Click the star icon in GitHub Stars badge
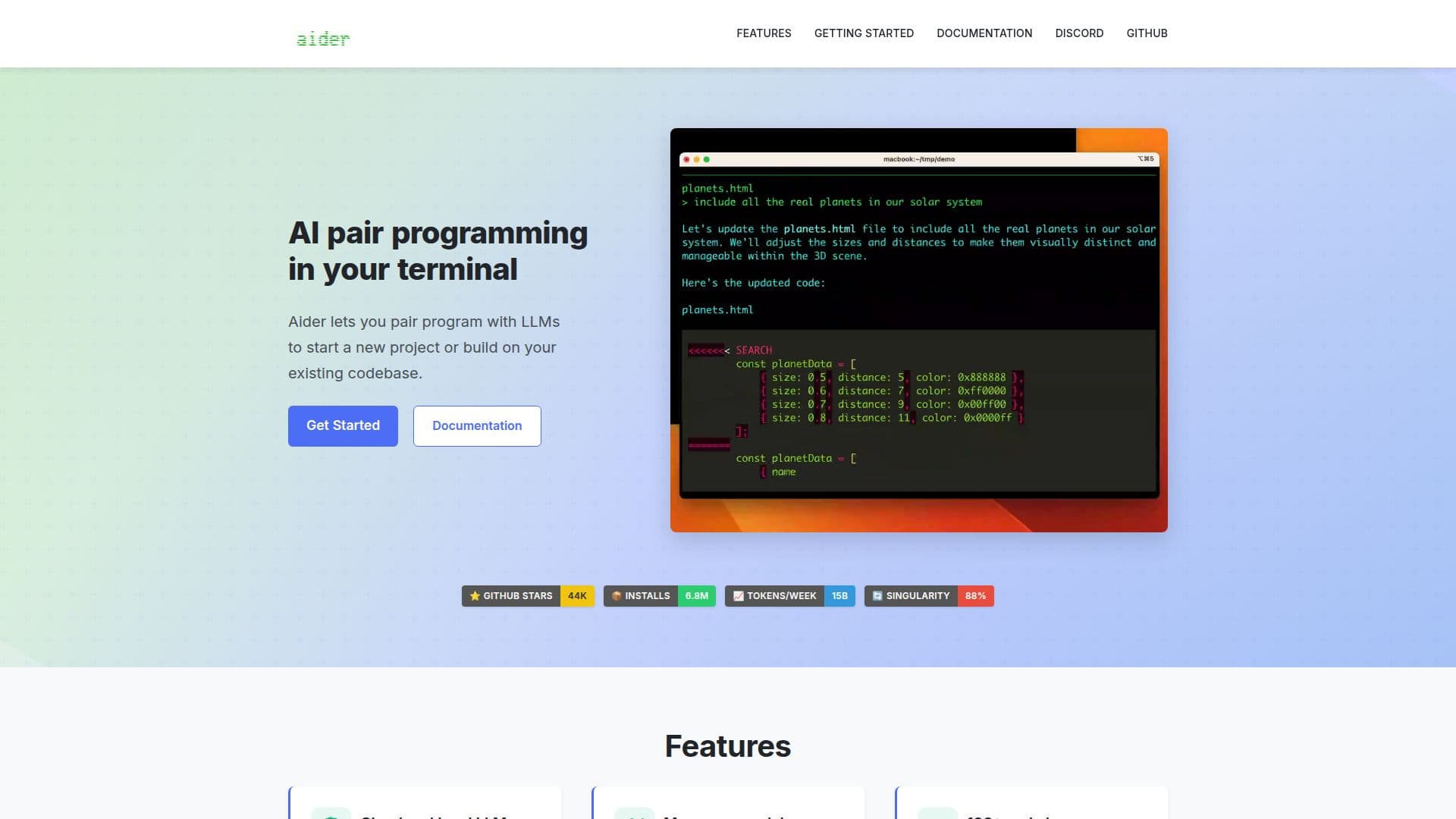 475,596
